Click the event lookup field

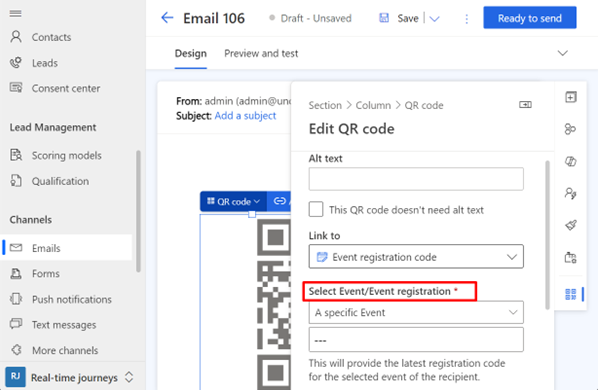point(416,340)
